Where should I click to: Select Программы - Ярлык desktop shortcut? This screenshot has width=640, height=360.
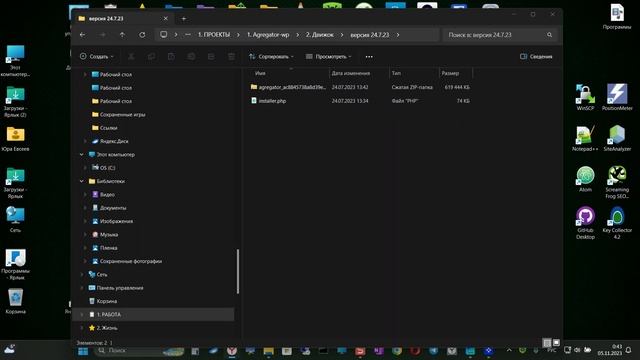(x=16, y=264)
